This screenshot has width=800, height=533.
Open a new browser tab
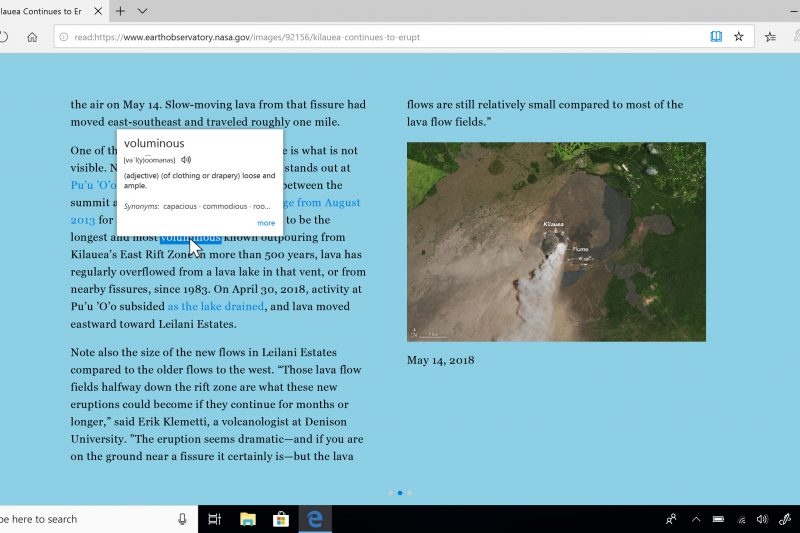[120, 11]
